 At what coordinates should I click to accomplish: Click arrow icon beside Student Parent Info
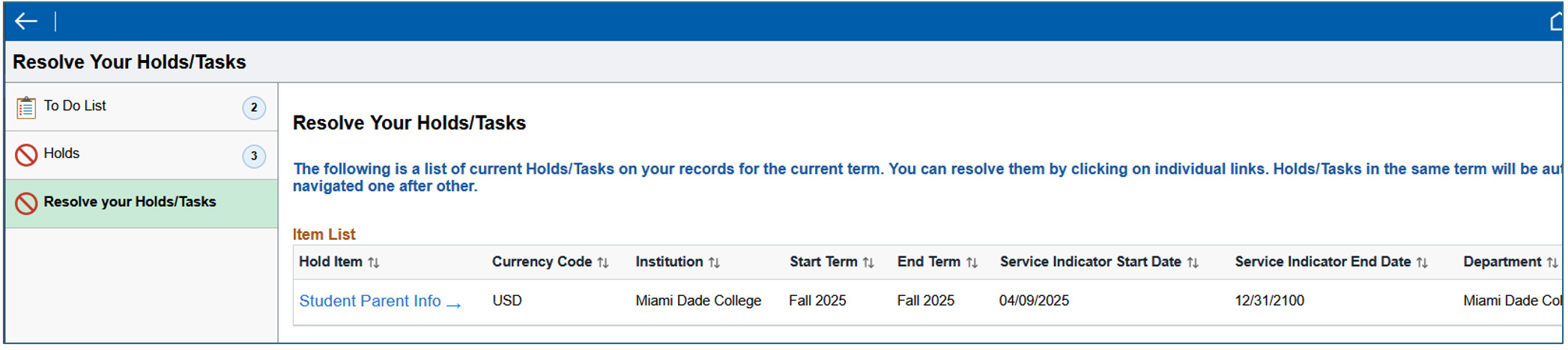[x=453, y=303]
